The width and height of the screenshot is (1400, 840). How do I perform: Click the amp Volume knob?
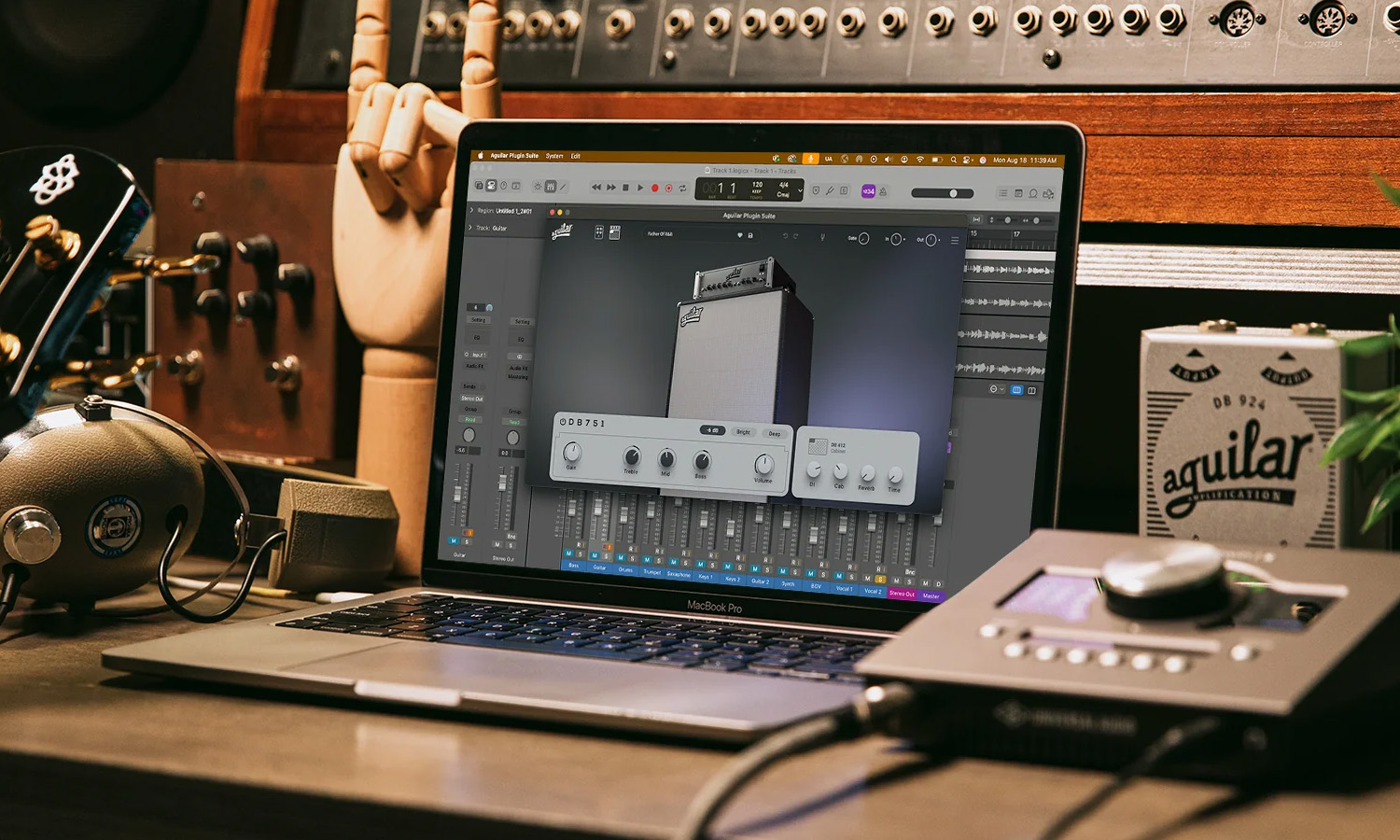tap(764, 464)
